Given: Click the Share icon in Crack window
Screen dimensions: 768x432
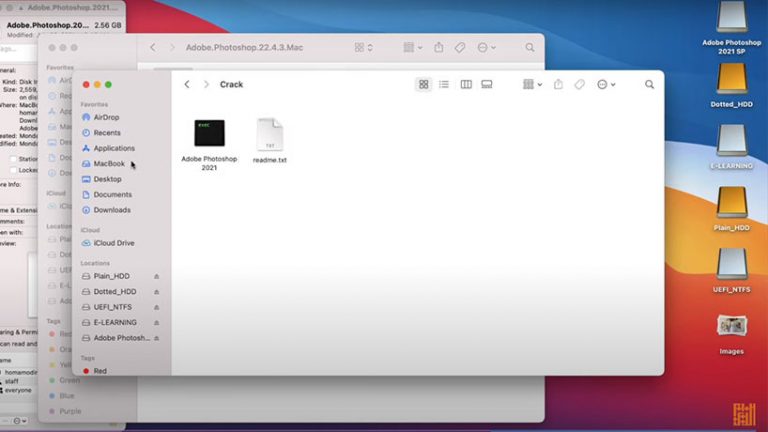Looking at the screenshot, I should point(558,84).
